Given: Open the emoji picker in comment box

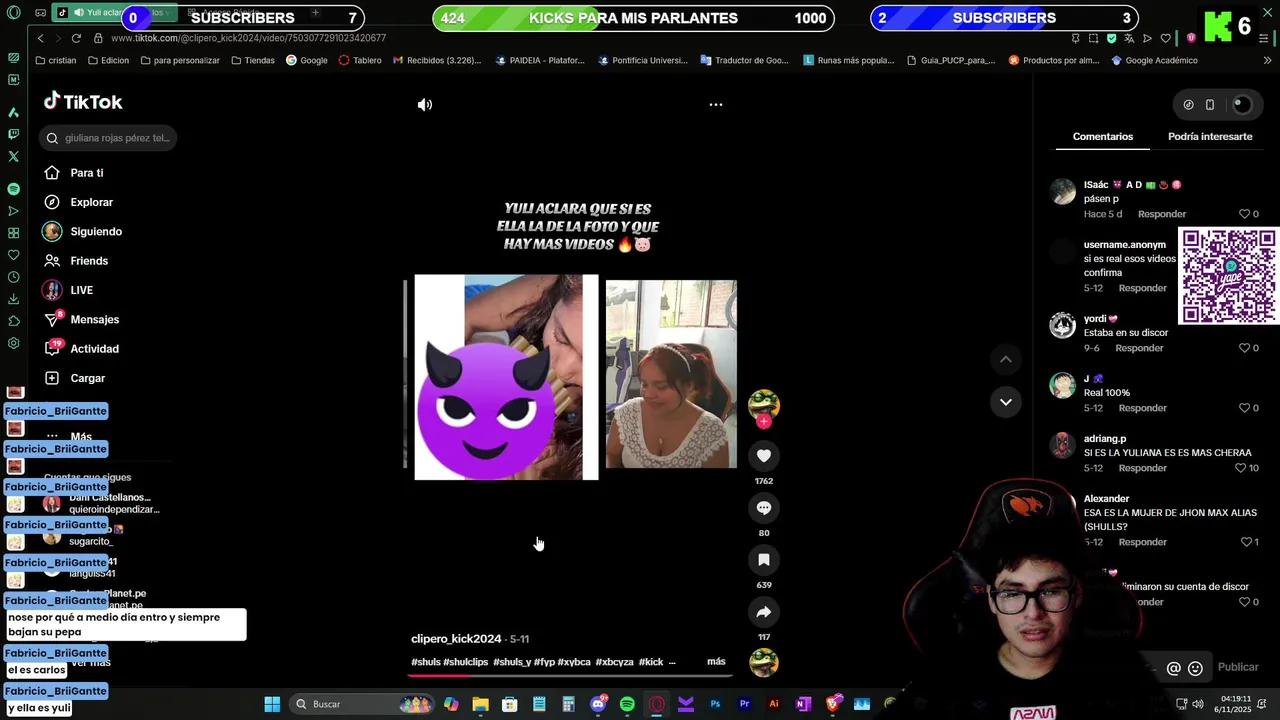Looking at the screenshot, I should coord(1195,668).
